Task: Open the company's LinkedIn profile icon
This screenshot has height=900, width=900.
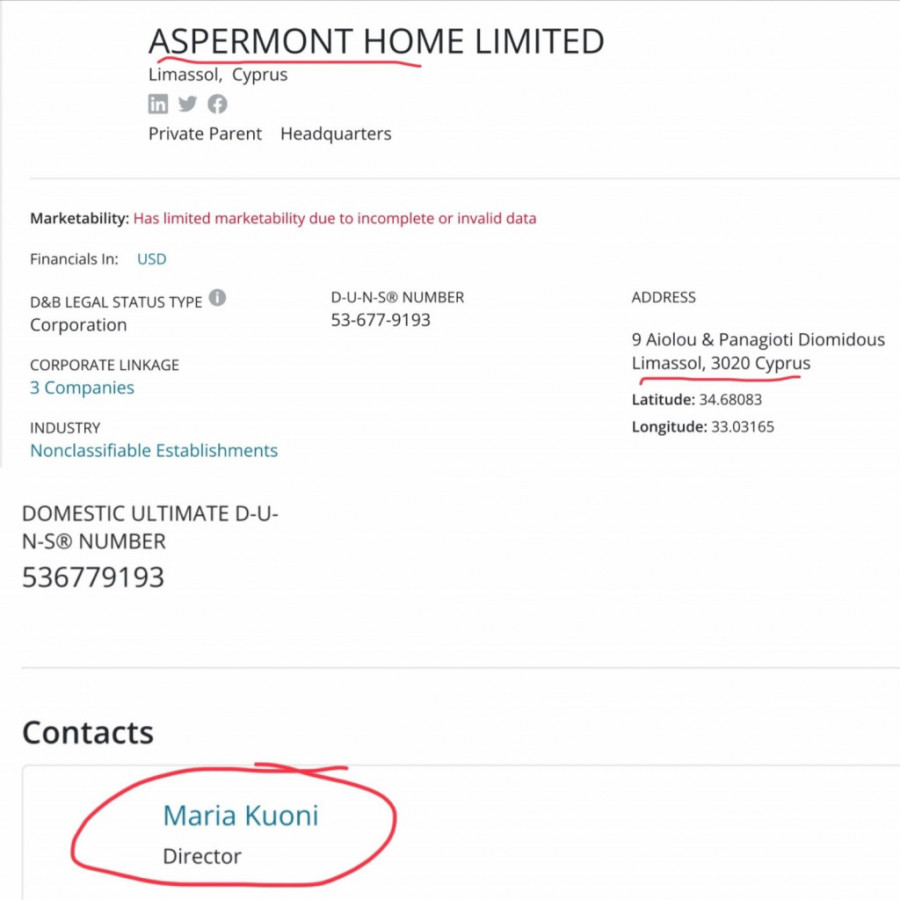Action: pyautogui.click(x=158, y=104)
